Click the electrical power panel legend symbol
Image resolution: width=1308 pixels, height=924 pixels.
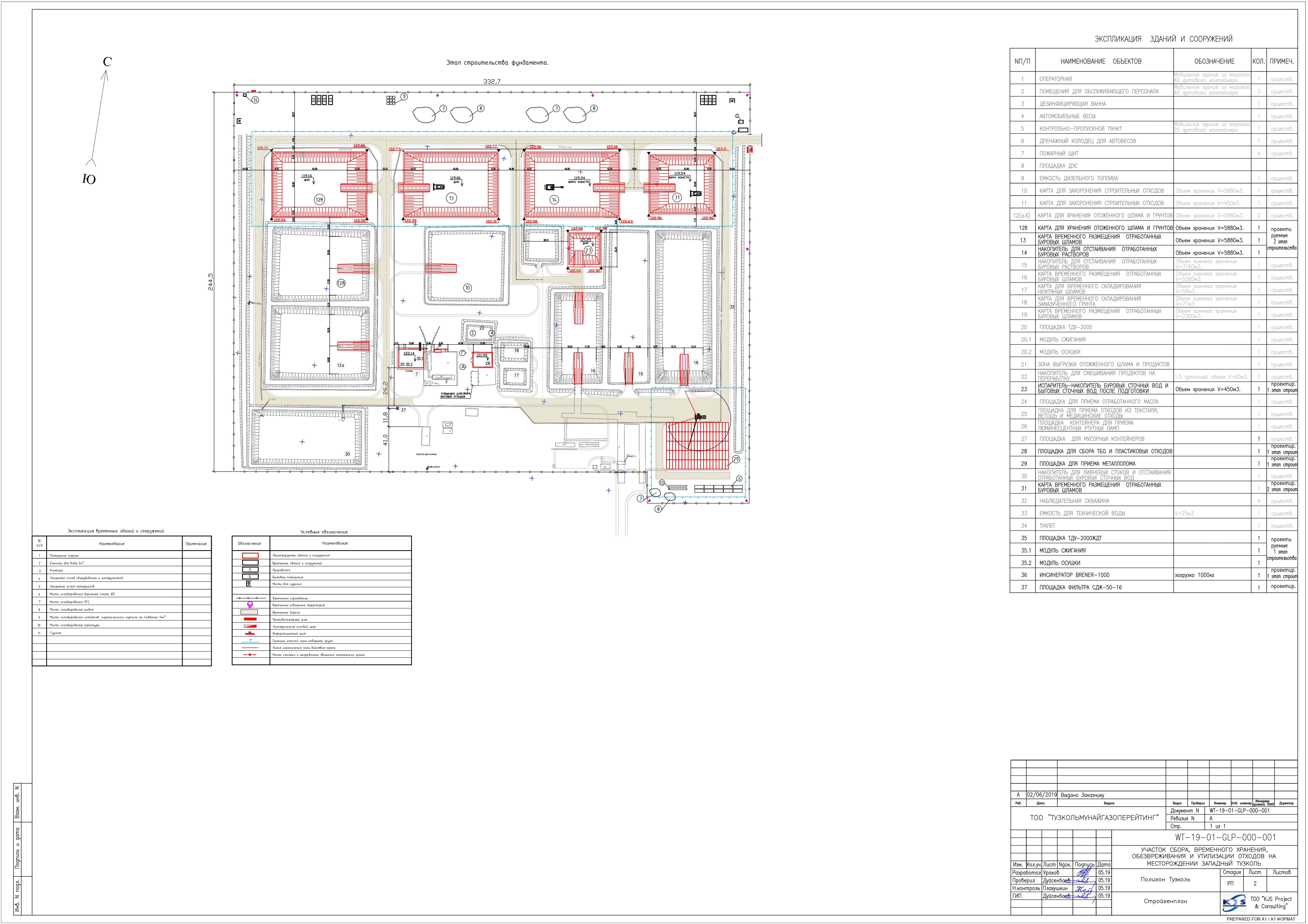[x=250, y=627]
